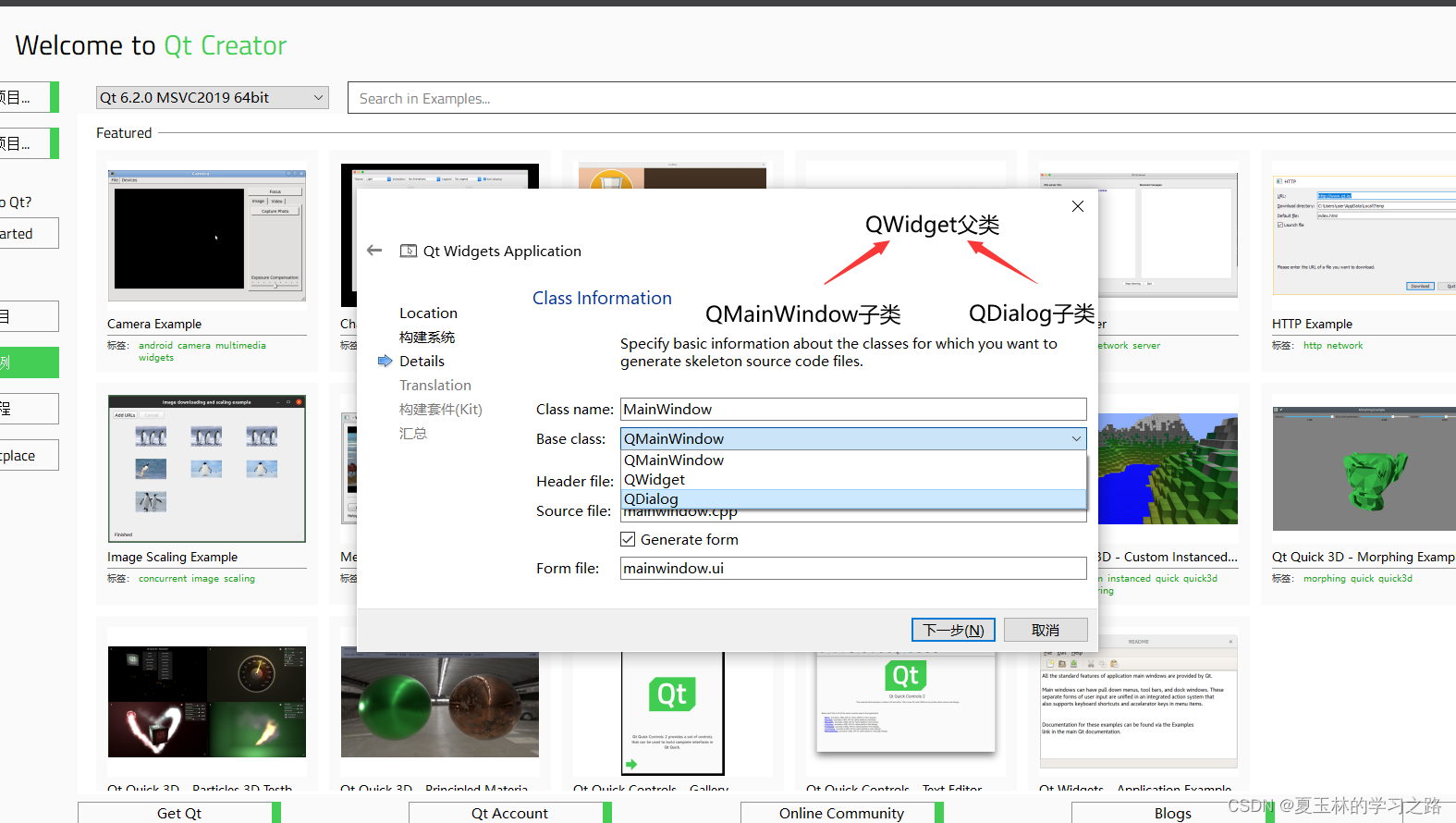Viewport: 1456px width, 823px height.
Task: Click the Form file input field
Action: pos(853,568)
